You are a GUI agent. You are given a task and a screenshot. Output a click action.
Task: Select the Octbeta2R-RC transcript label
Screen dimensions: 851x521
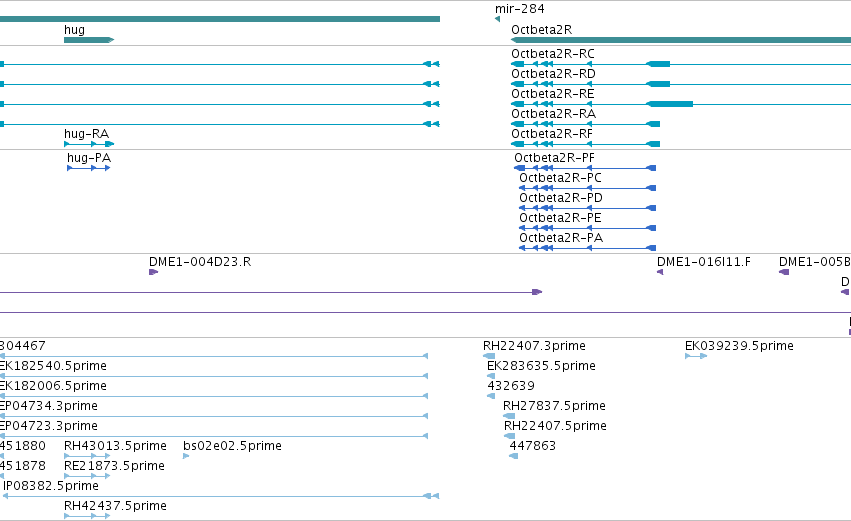tap(552, 54)
